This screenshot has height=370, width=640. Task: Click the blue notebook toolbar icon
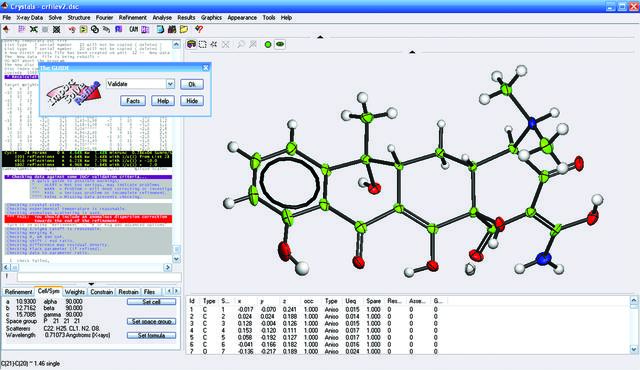(160, 29)
